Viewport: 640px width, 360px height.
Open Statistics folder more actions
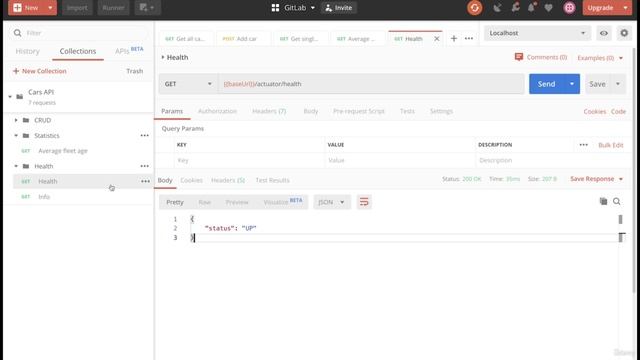tap(144, 136)
